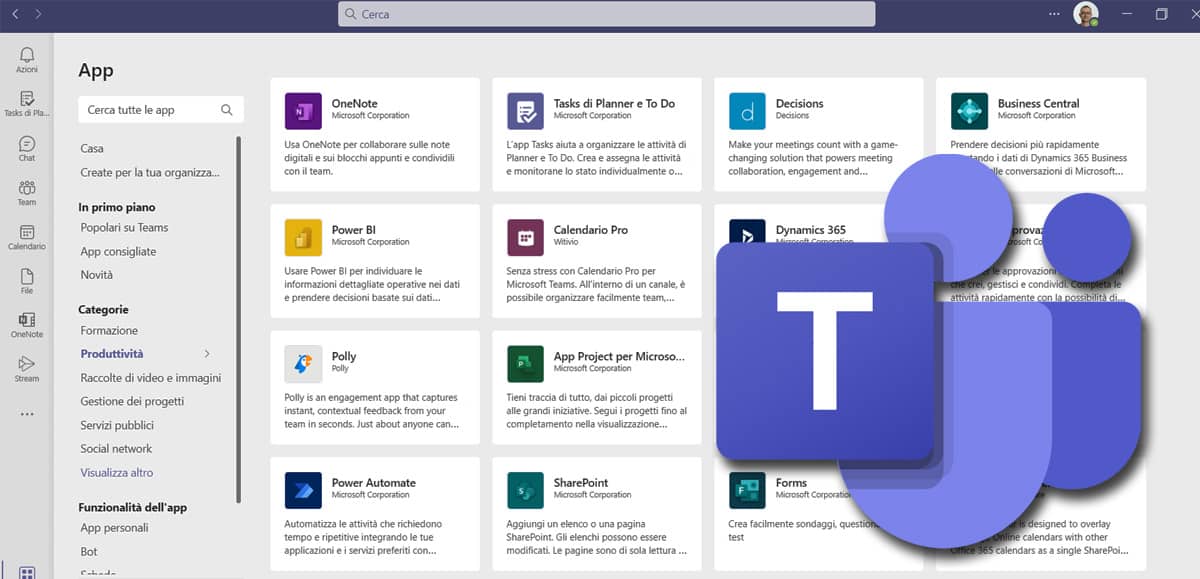Viewport: 1200px width, 579px height.
Task: Open the Team section
Action: (x=27, y=192)
